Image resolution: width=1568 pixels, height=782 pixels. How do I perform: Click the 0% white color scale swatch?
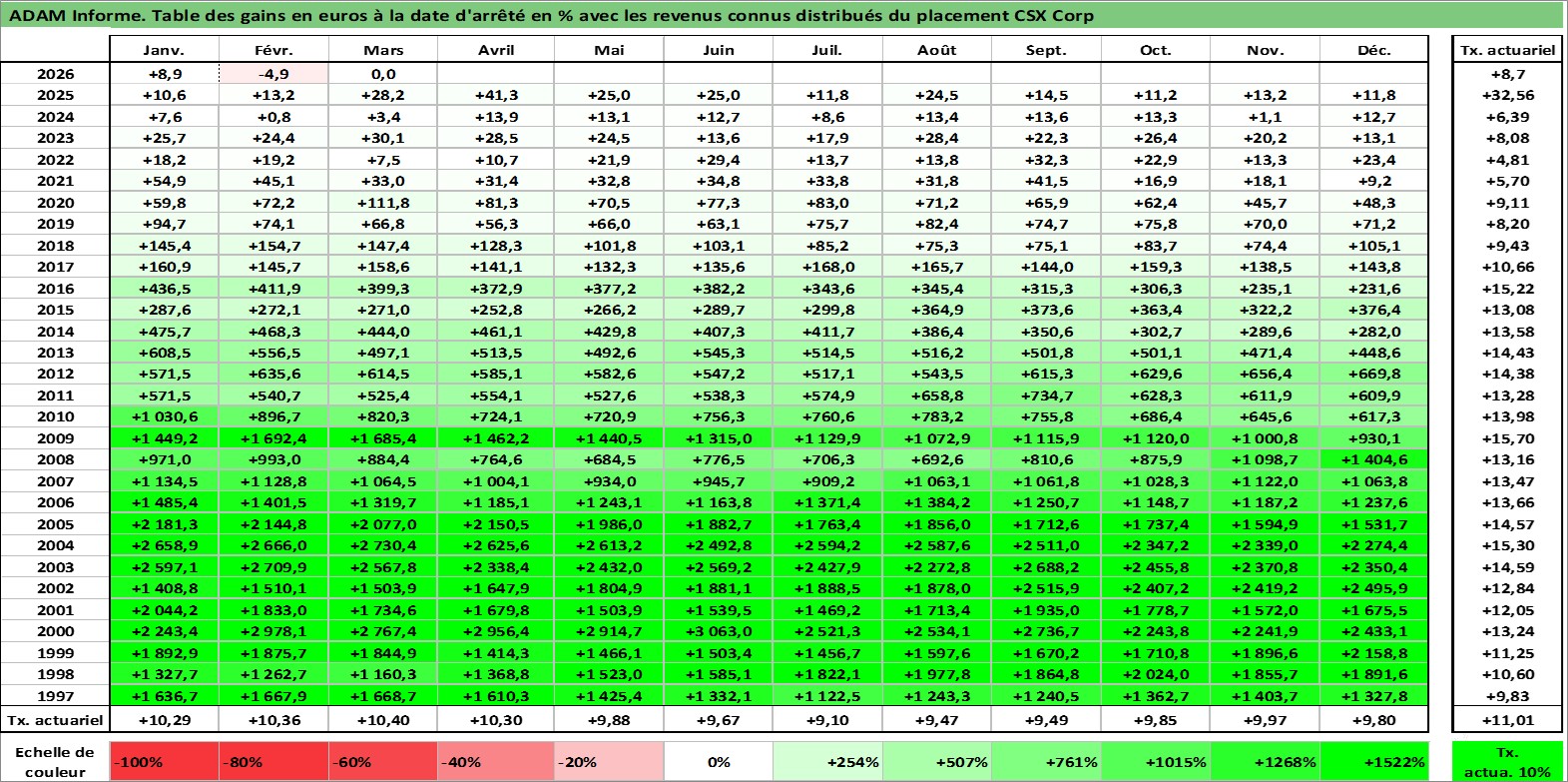tap(719, 761)
